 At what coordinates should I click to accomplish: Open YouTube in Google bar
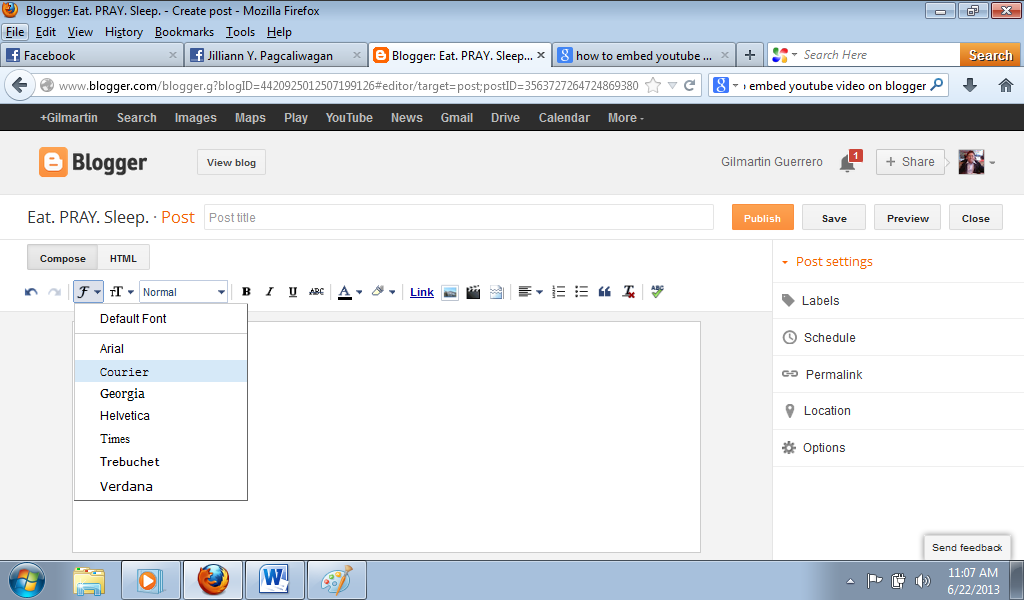(x=349, y=118)
